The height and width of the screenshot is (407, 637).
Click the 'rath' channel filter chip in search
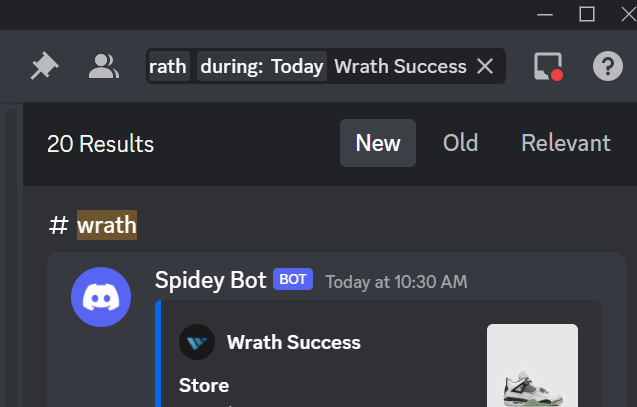click(168, 66)
